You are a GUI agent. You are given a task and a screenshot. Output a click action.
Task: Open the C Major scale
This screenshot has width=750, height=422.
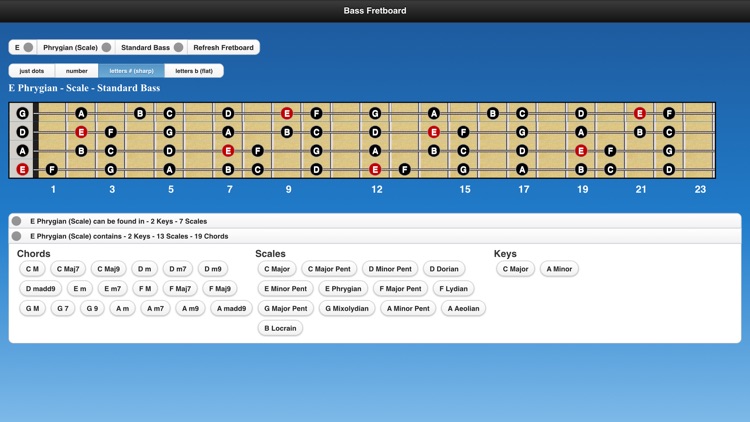point(277,269)
